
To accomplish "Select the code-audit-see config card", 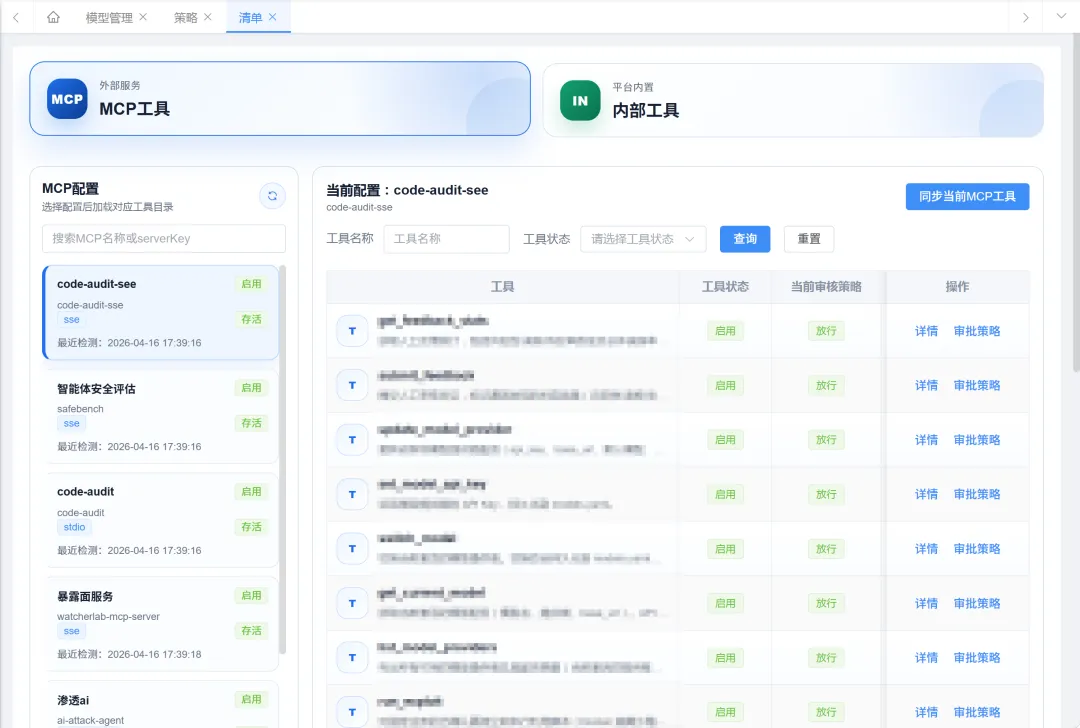I will coord(160,313).
